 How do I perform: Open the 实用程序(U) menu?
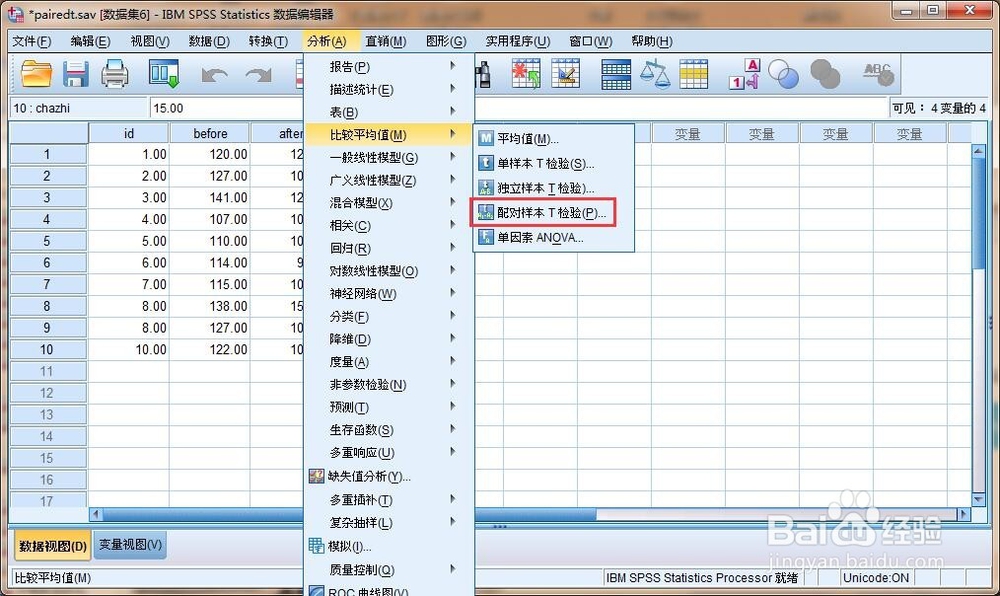[x=517, y=41]
